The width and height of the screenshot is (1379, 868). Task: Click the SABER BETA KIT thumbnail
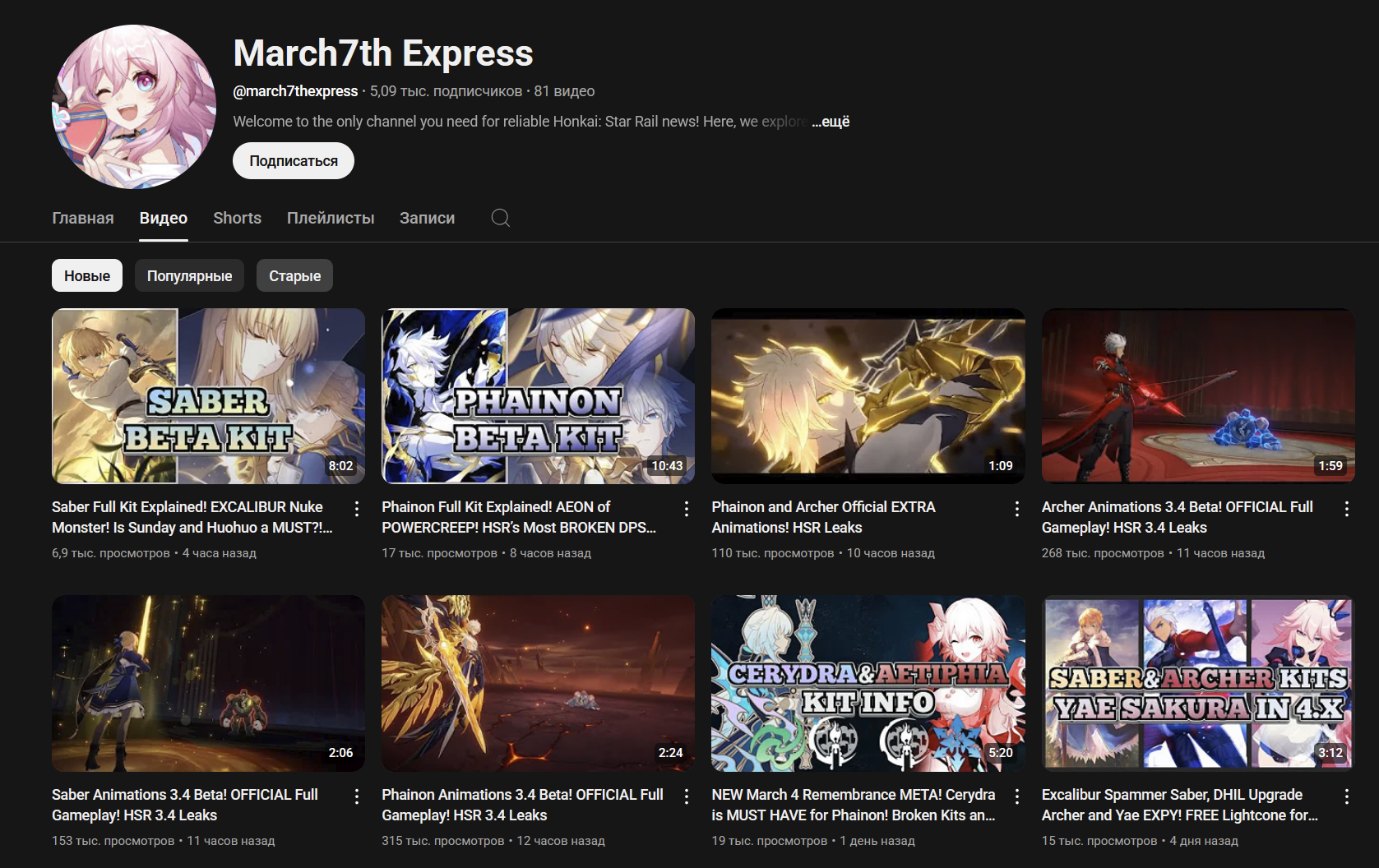coord(208,396)
